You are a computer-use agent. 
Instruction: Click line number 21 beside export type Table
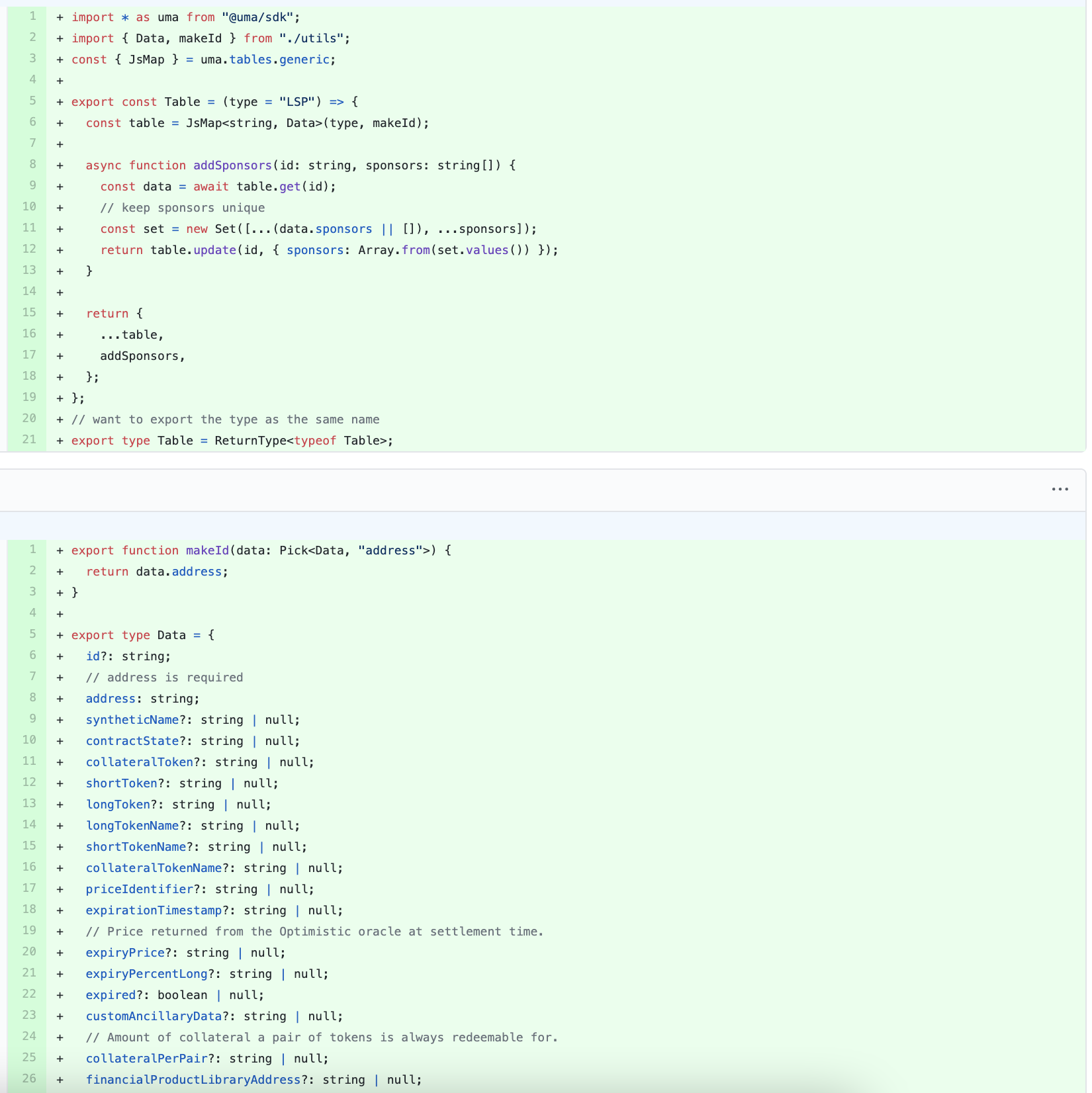(x=29, y=439)
